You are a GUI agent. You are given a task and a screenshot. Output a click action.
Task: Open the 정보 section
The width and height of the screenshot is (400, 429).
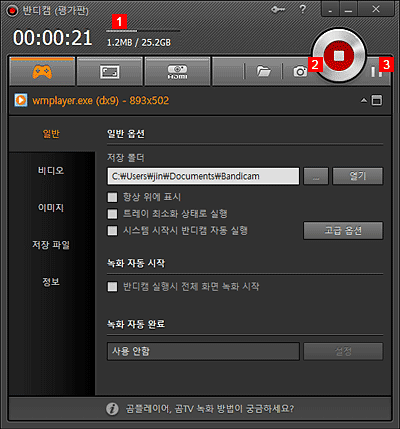(51, 282)
